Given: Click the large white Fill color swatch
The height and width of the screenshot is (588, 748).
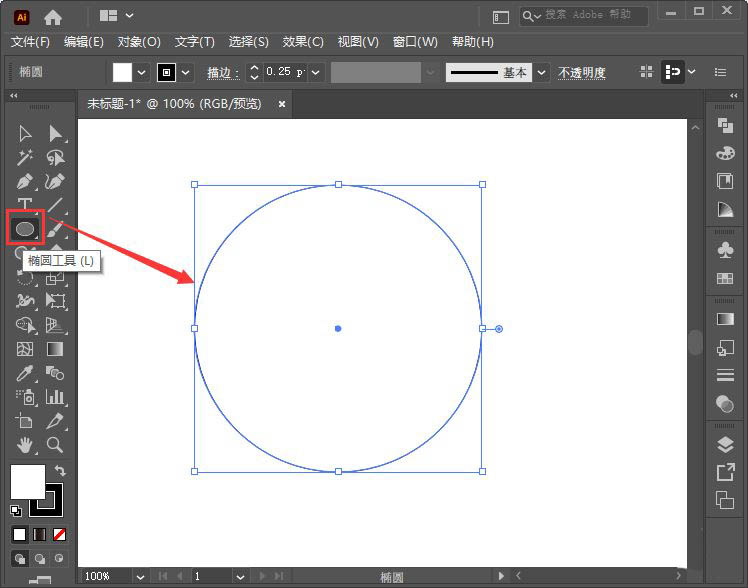Looking at the screenshot, I should [27, 481].
